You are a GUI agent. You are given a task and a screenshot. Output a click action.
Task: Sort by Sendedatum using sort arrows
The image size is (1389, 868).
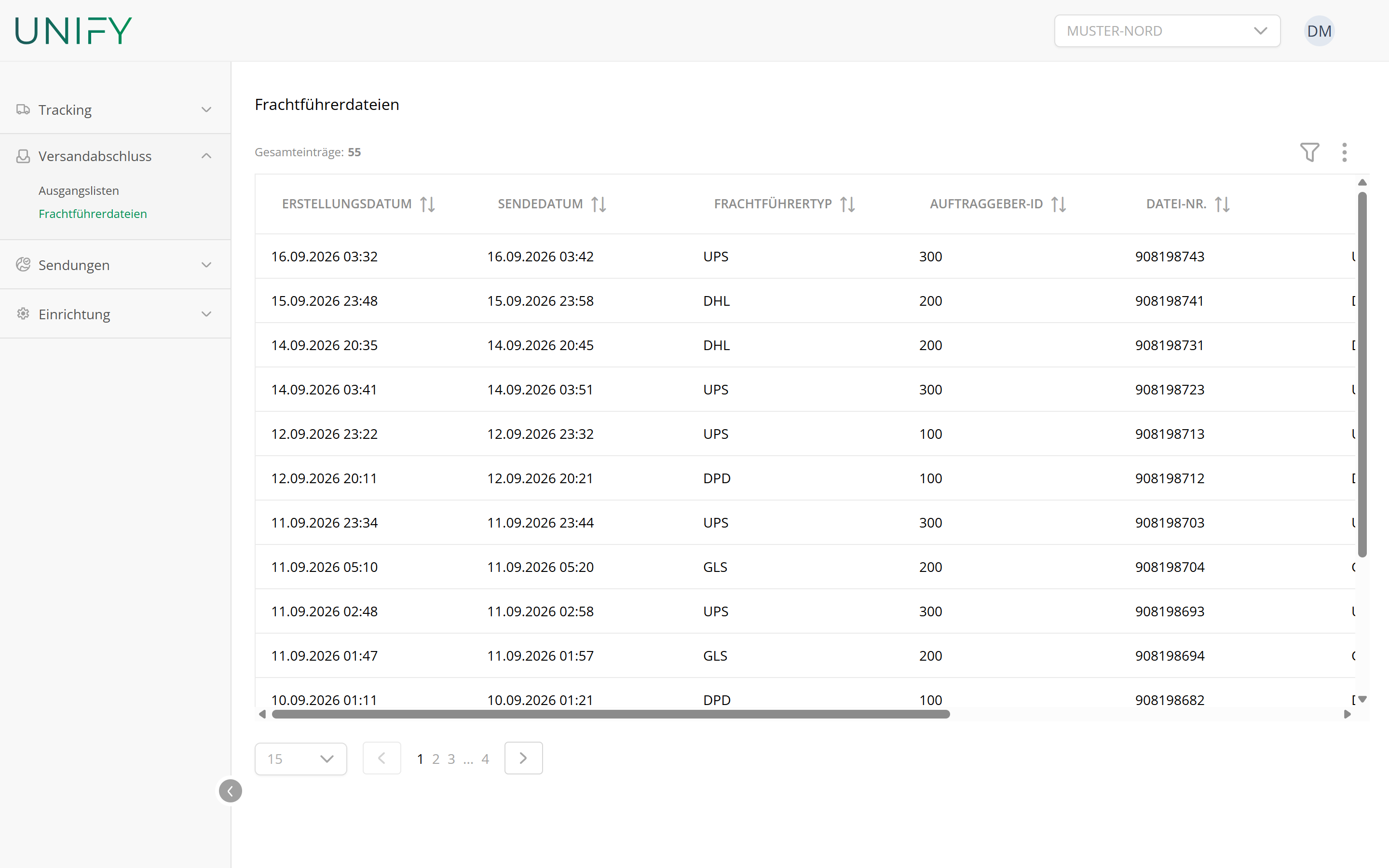pyautogui.click(x=599, y=204)
